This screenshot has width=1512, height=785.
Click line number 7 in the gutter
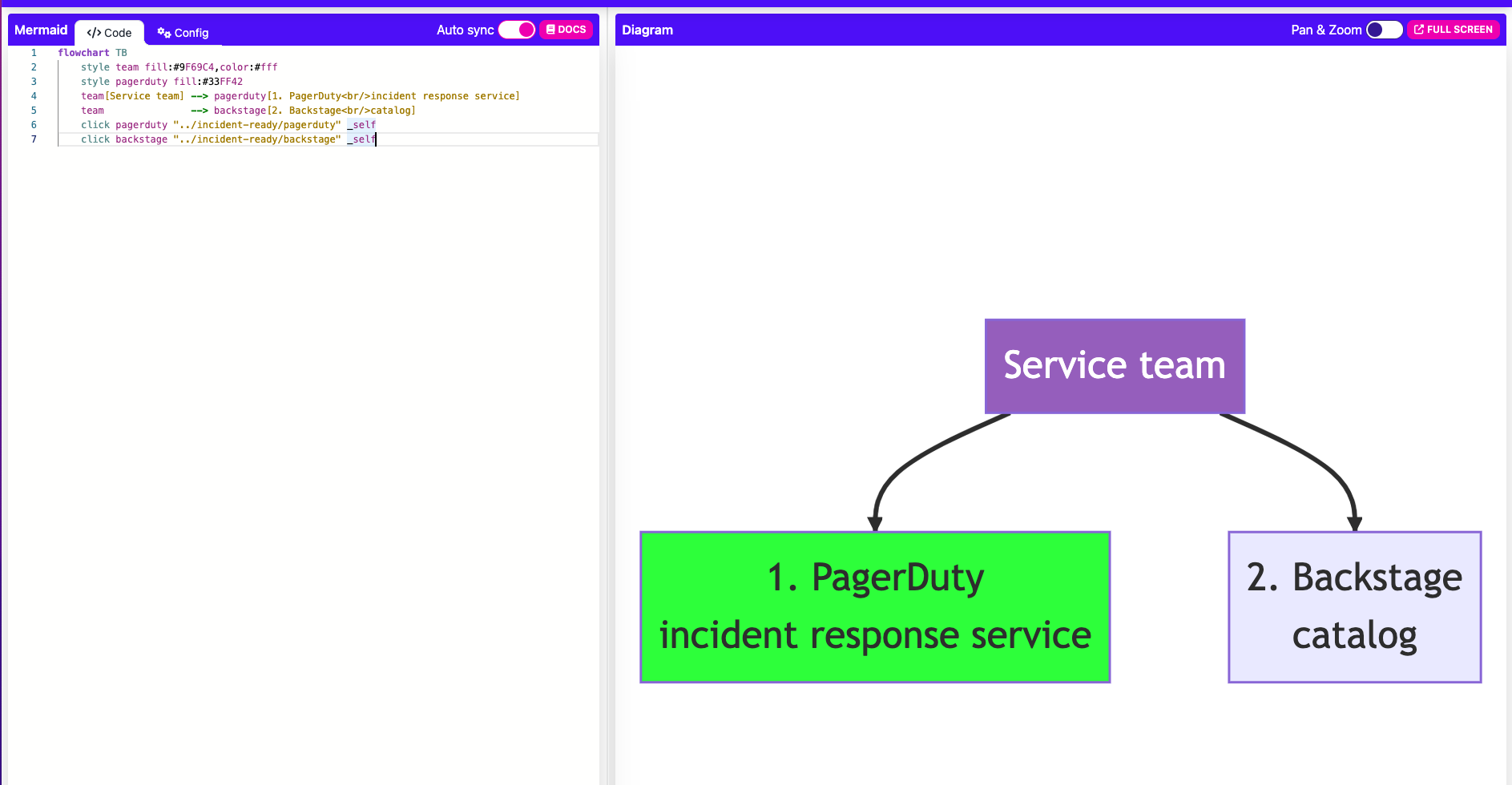coord(34,139)
